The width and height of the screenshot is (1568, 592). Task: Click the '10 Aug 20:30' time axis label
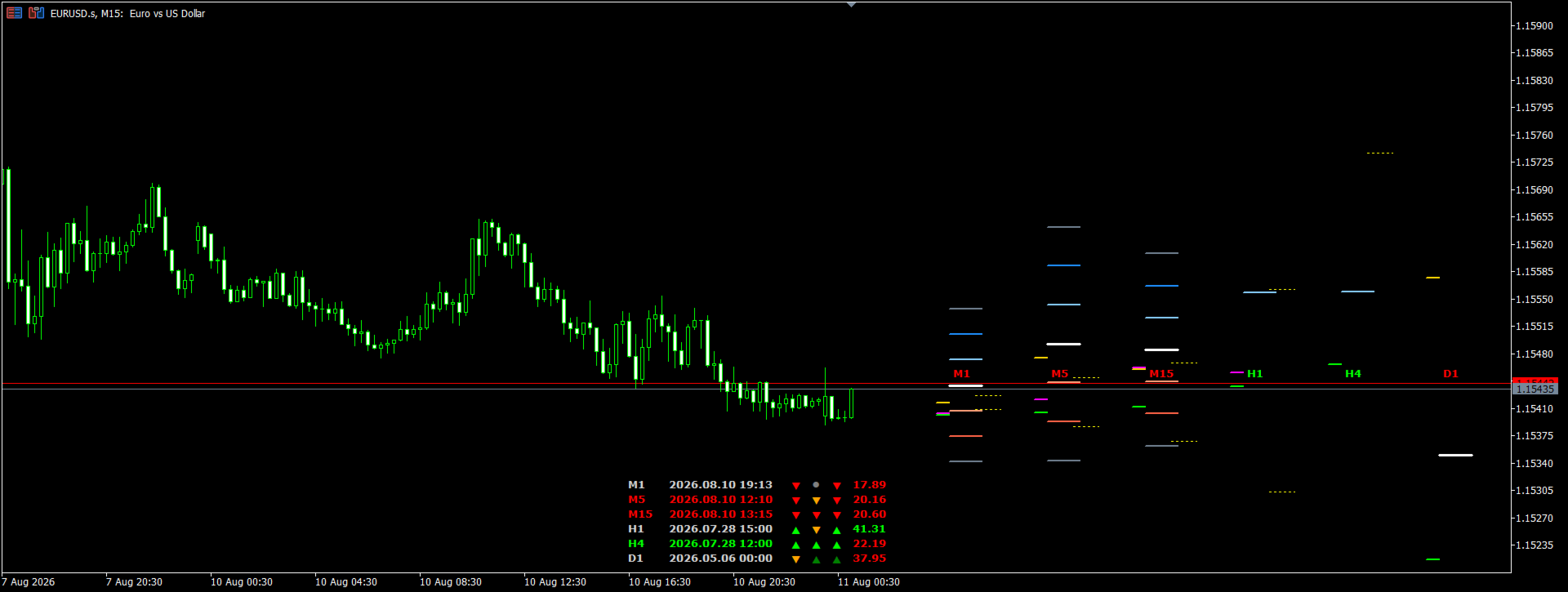[764, 582]
